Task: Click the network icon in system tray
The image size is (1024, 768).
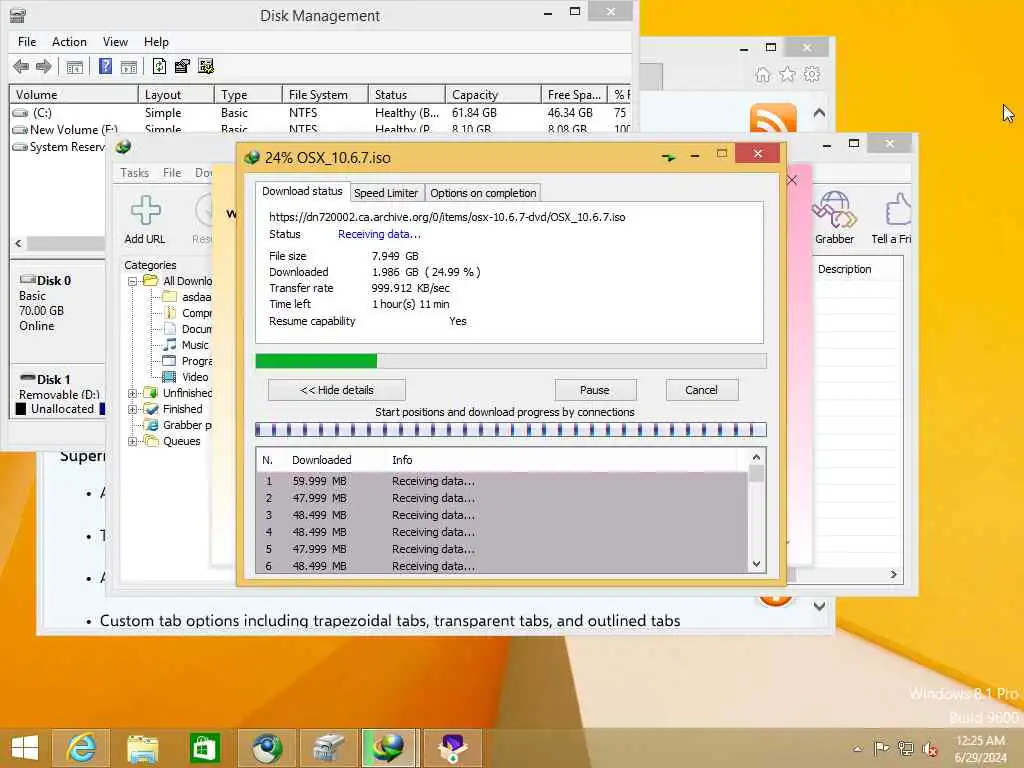Action: (905, 748)
